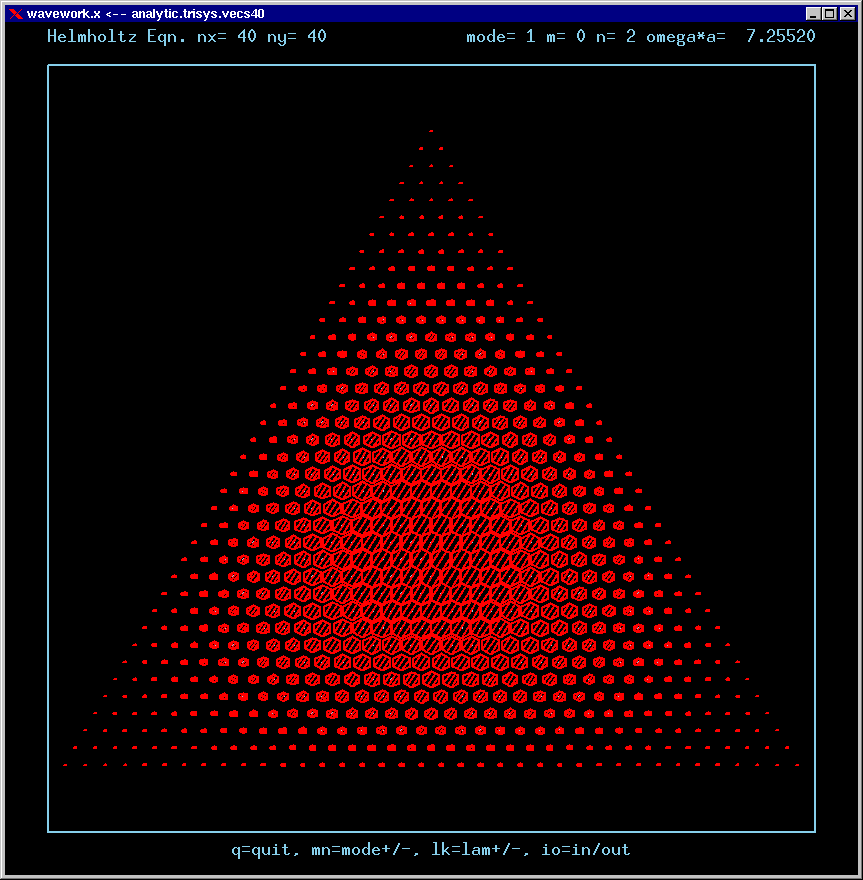Click the top apex dot of the triangle
Image resolution: width=863 pixels, height=880 pixels.
[431, 131]
